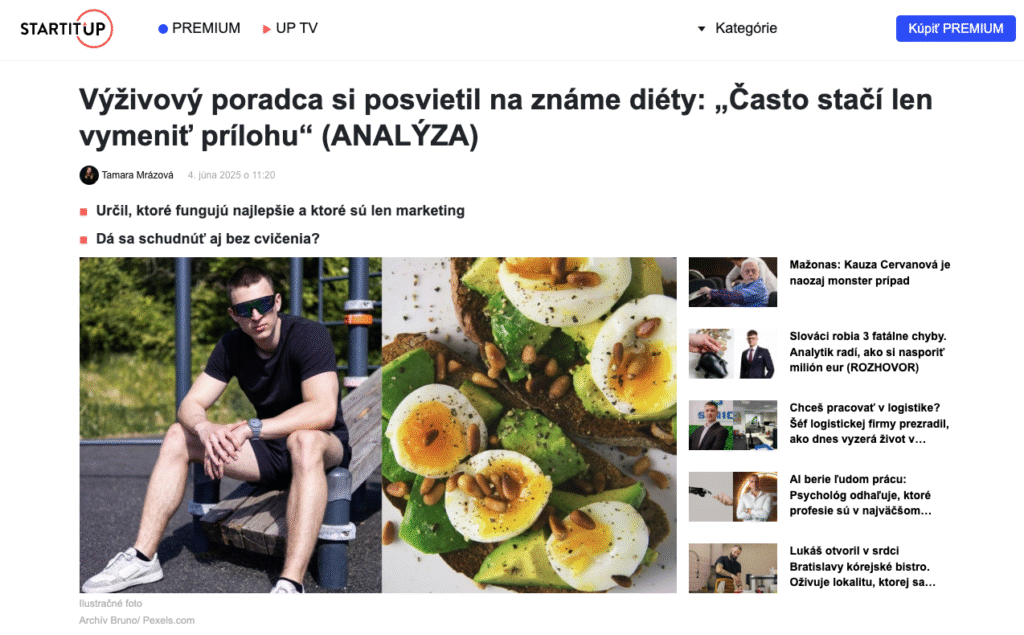Click author Tamara Mrázová's avatar

89,175
